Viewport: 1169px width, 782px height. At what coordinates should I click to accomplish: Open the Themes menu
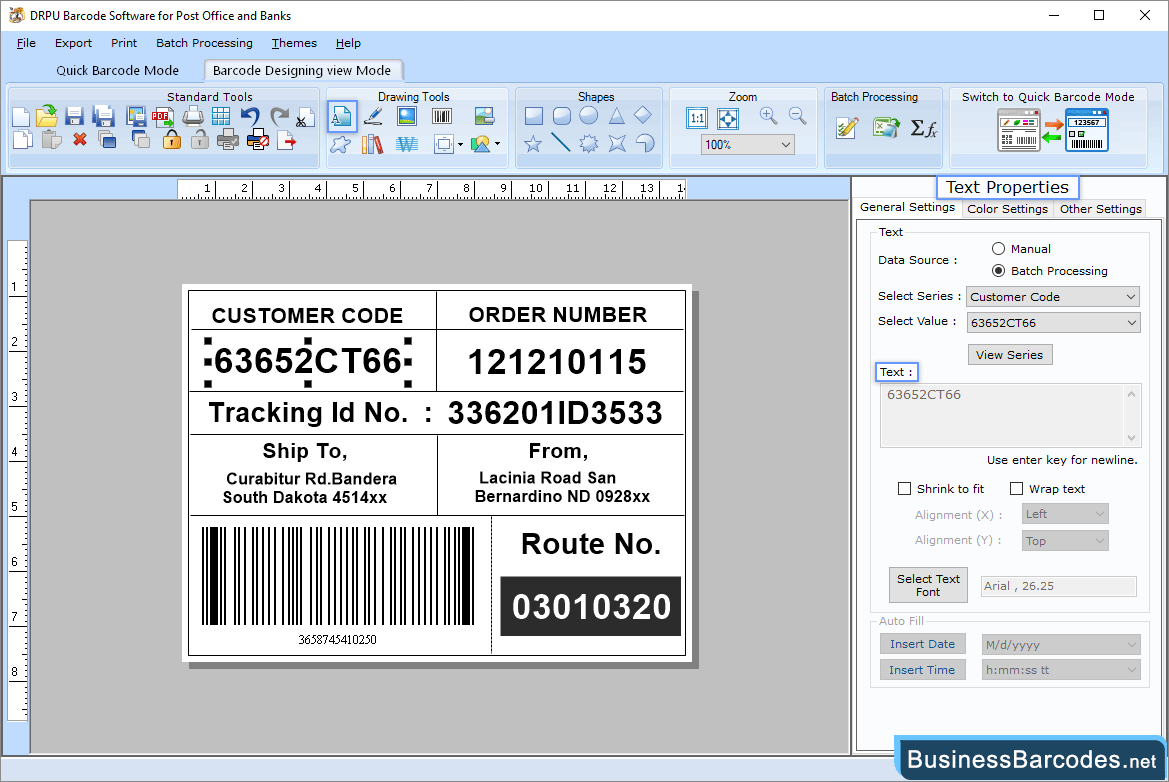[x=294, y=43]
